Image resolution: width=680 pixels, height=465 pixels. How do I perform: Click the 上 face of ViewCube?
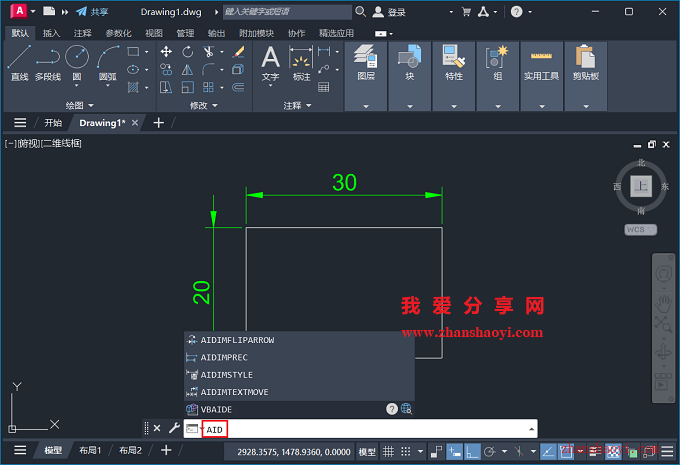(641, 186)
